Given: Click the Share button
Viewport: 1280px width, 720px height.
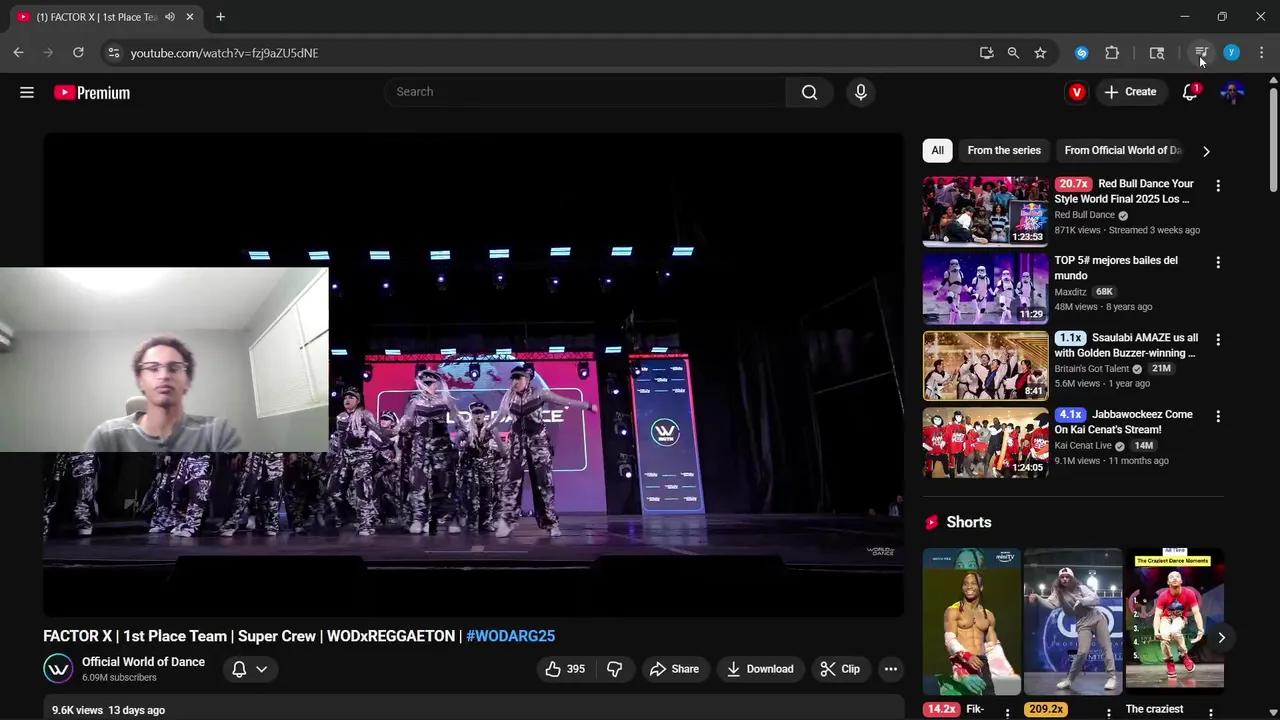Looking at the screenshot, I should [x=674, y=669].
